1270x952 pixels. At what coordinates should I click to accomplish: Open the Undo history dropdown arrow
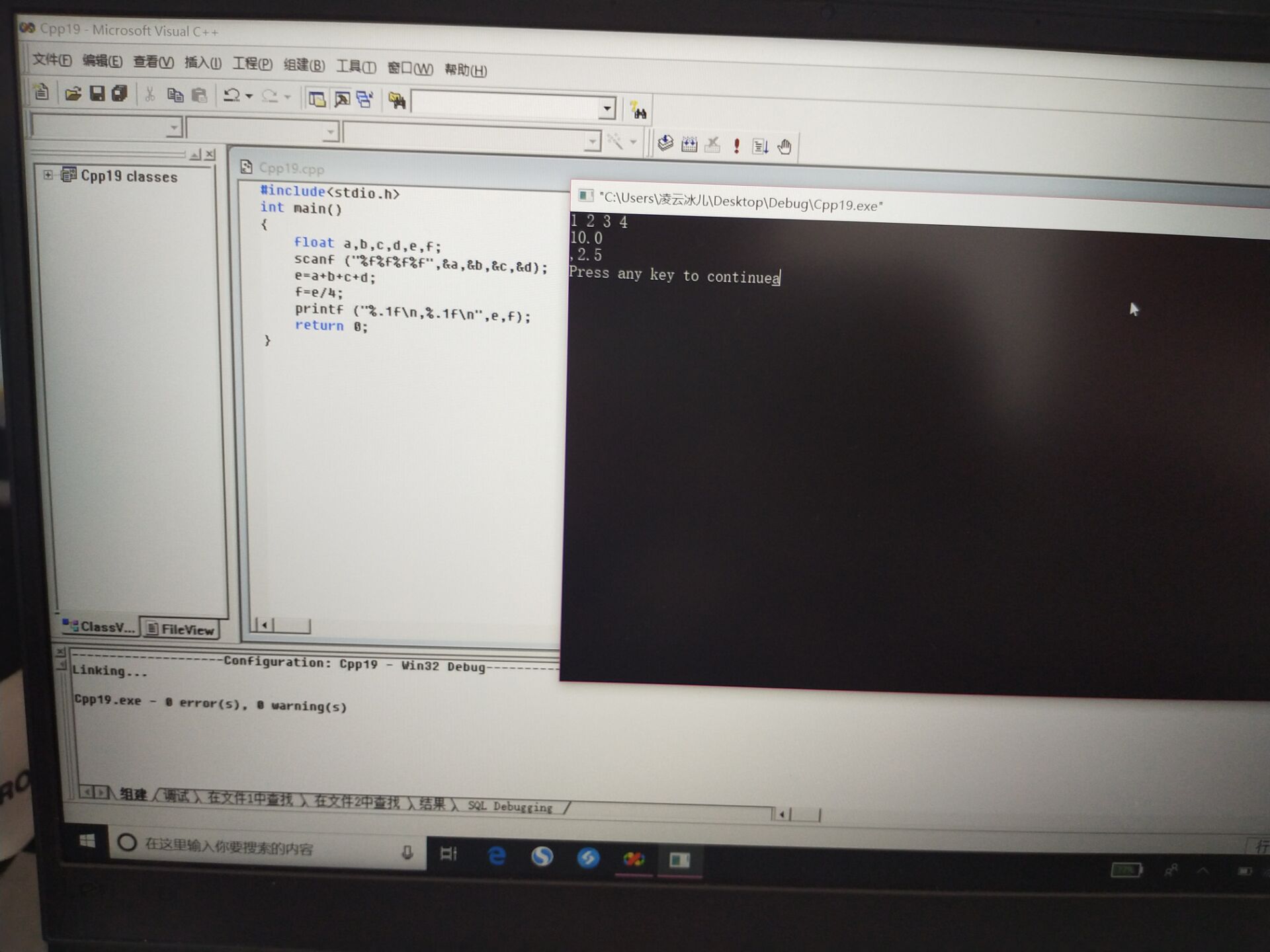249,97
